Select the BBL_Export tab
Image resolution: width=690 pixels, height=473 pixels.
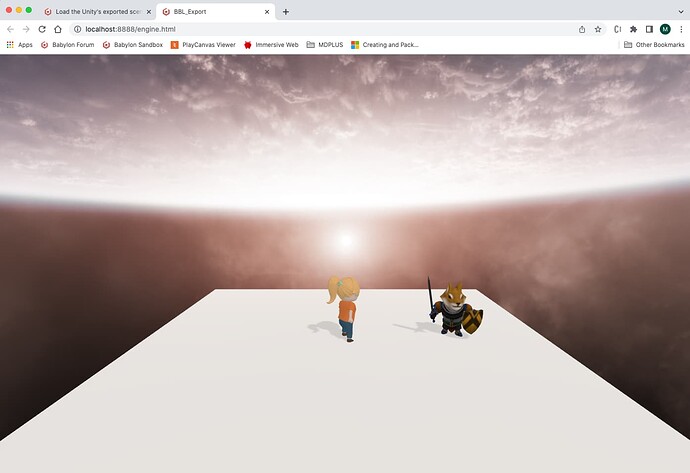coord(216,12)
